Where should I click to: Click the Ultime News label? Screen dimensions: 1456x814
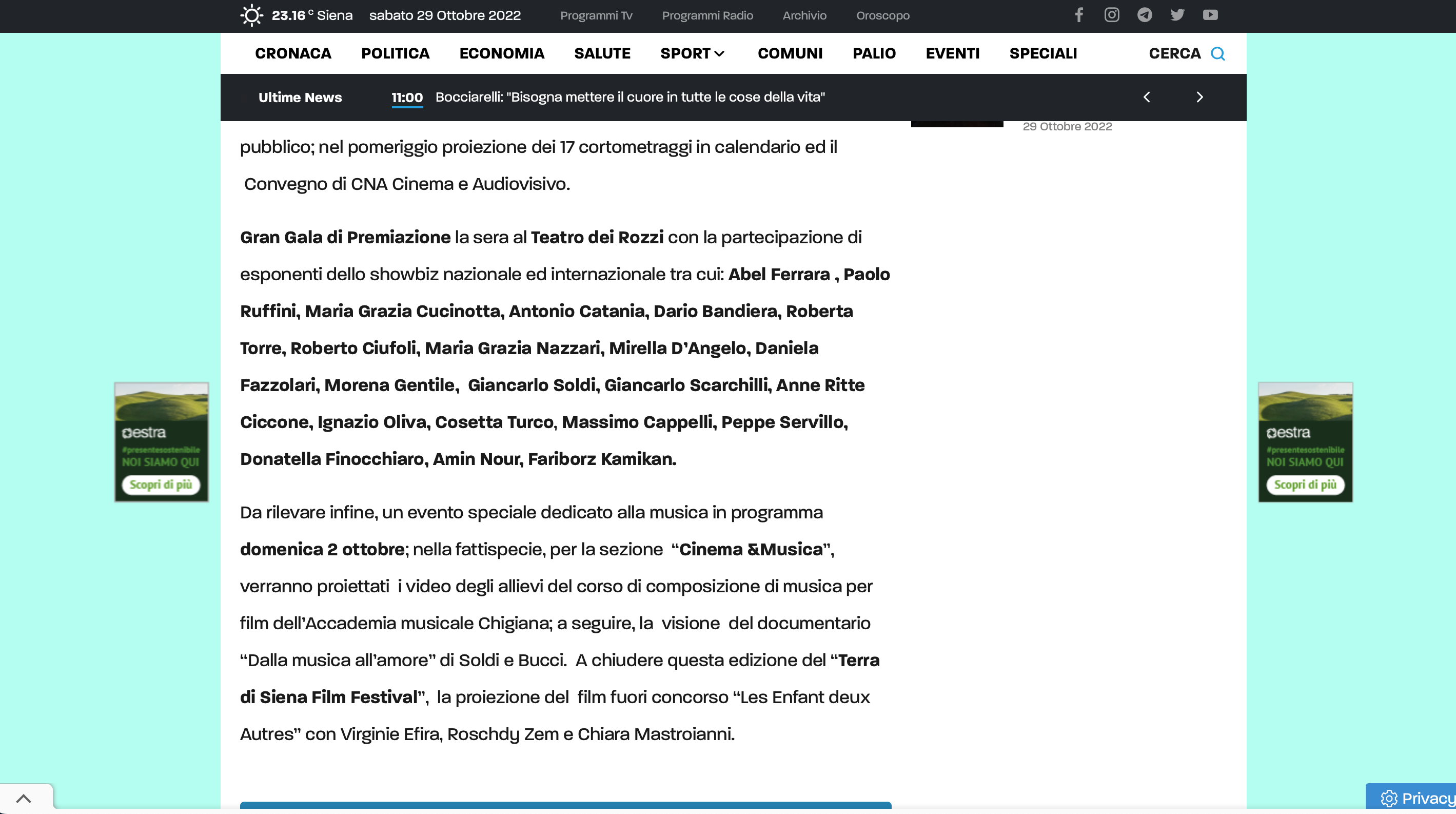coord(300,97)
